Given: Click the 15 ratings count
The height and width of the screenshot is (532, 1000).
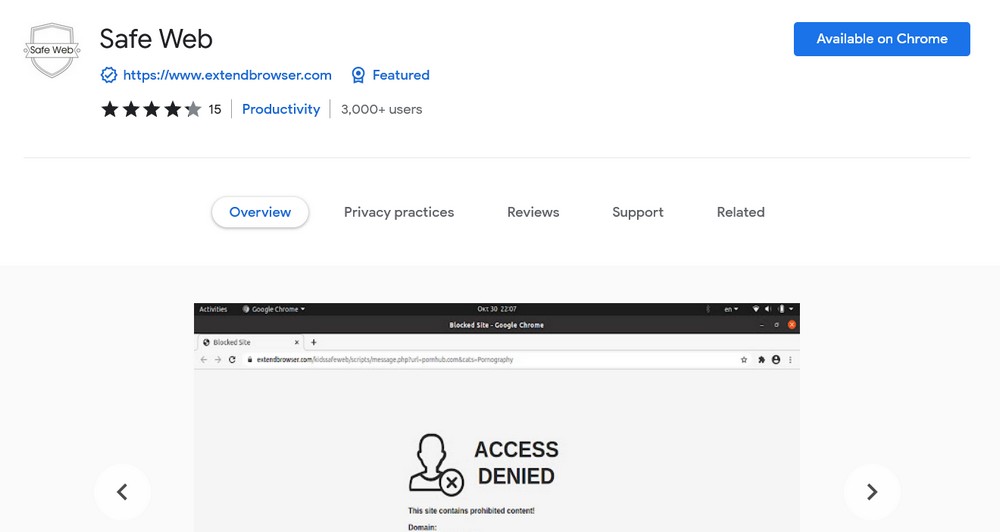Looking at the screenshot, I should click(215, 109).
